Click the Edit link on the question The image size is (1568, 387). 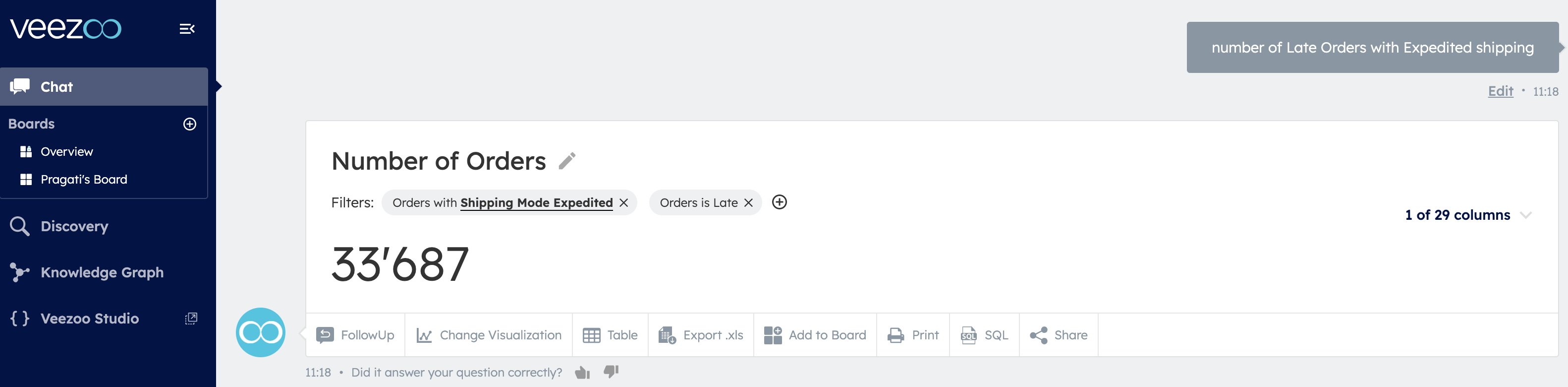pyautogui.click(x=1501, y=90)
